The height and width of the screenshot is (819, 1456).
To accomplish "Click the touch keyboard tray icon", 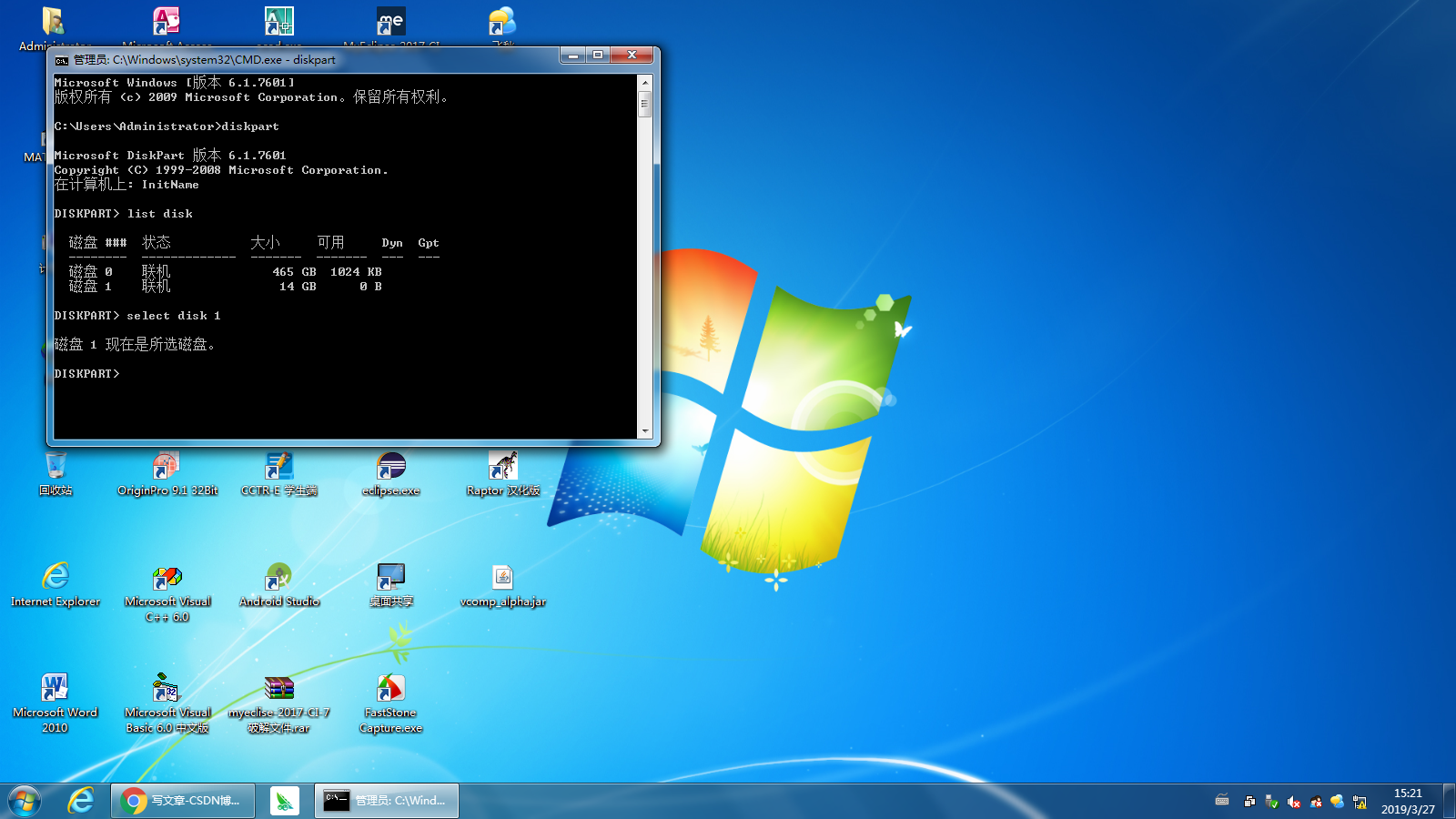I will coord(1222,801).
